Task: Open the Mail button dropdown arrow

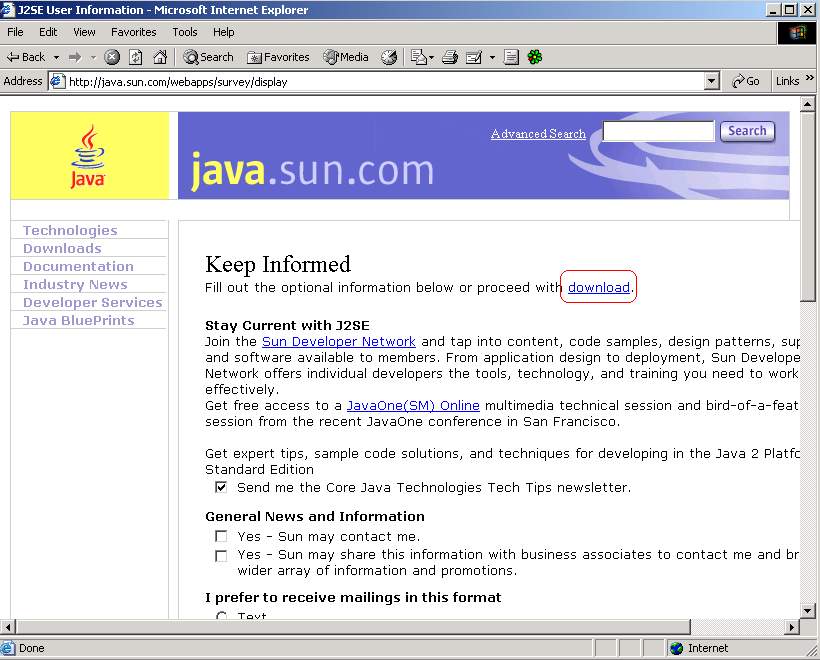Action: pos(431,57)
